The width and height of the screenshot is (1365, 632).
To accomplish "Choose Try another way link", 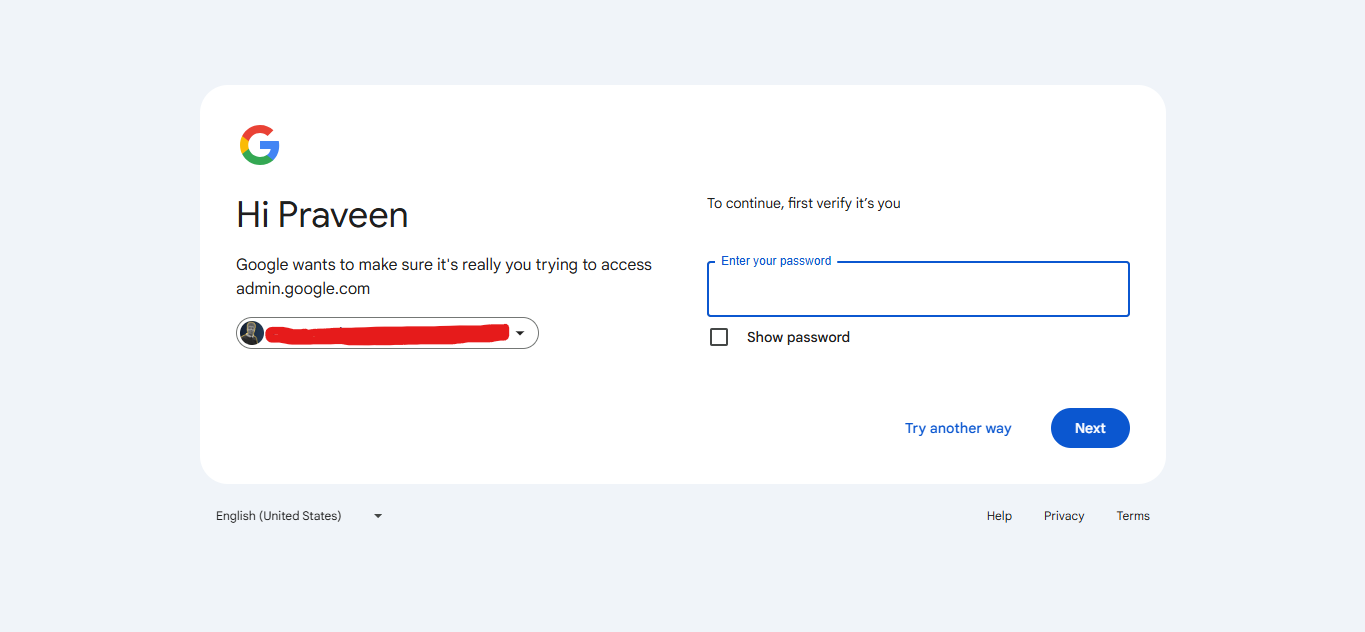I will coord(958,428).
